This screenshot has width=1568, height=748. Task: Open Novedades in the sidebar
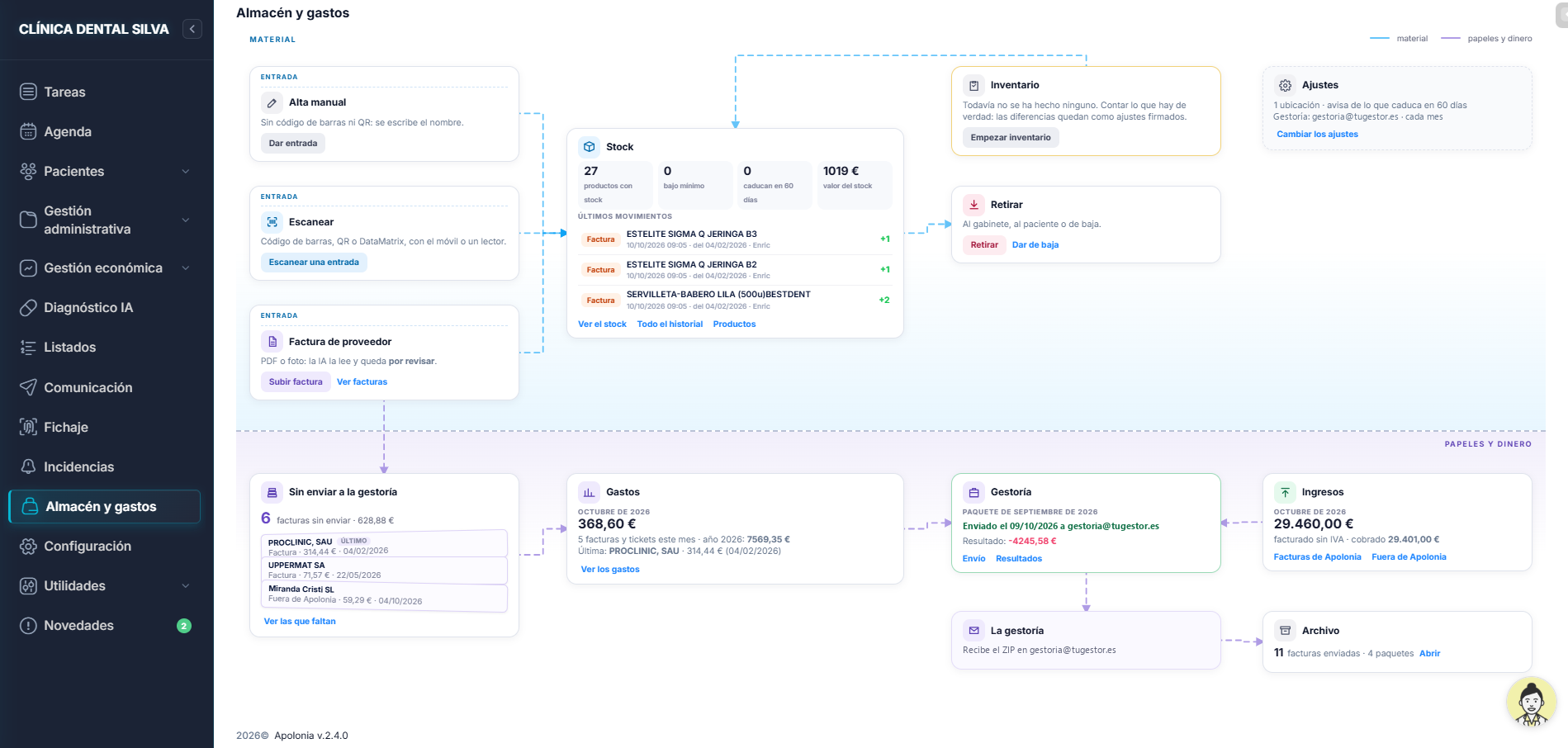[x=105, y=626]
